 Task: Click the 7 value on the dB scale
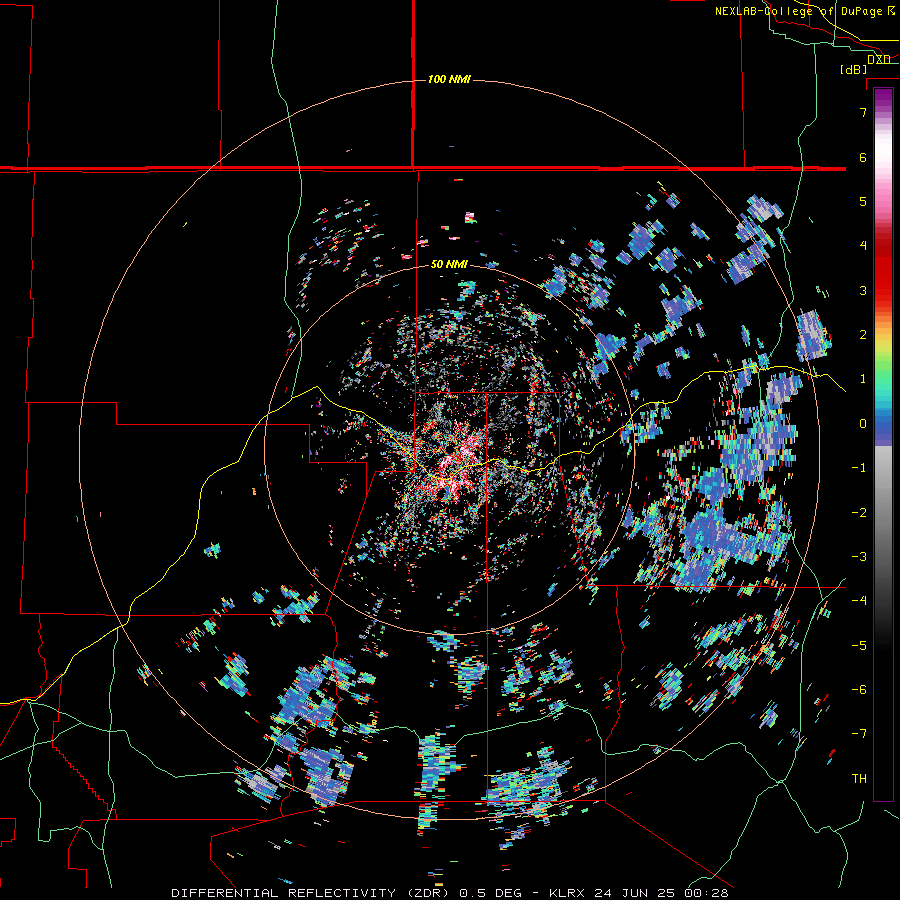[863, 112]
